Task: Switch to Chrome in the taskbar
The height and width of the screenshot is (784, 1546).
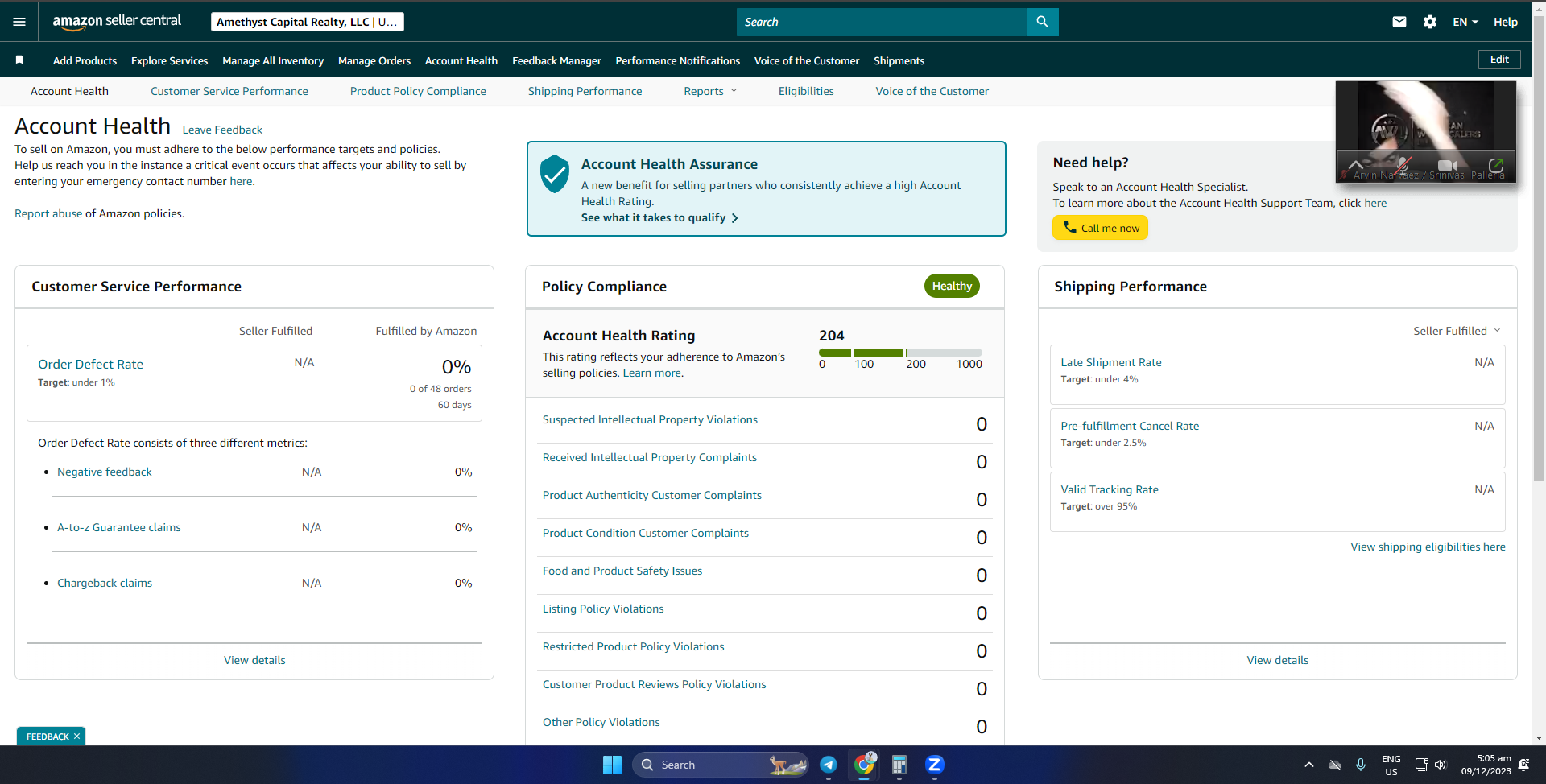Action: (x=864, y=765)
